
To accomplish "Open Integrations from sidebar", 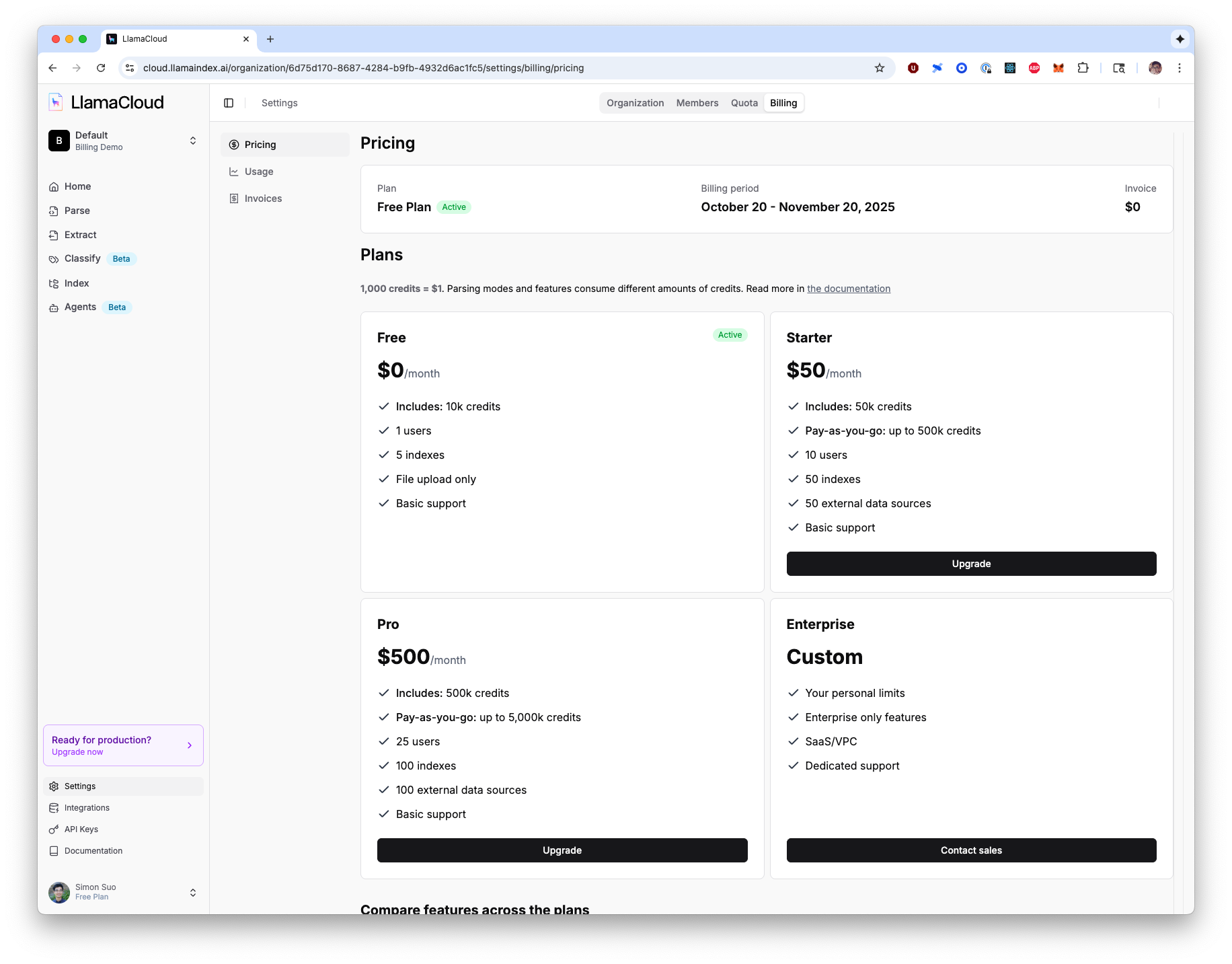I will (87, 808).
